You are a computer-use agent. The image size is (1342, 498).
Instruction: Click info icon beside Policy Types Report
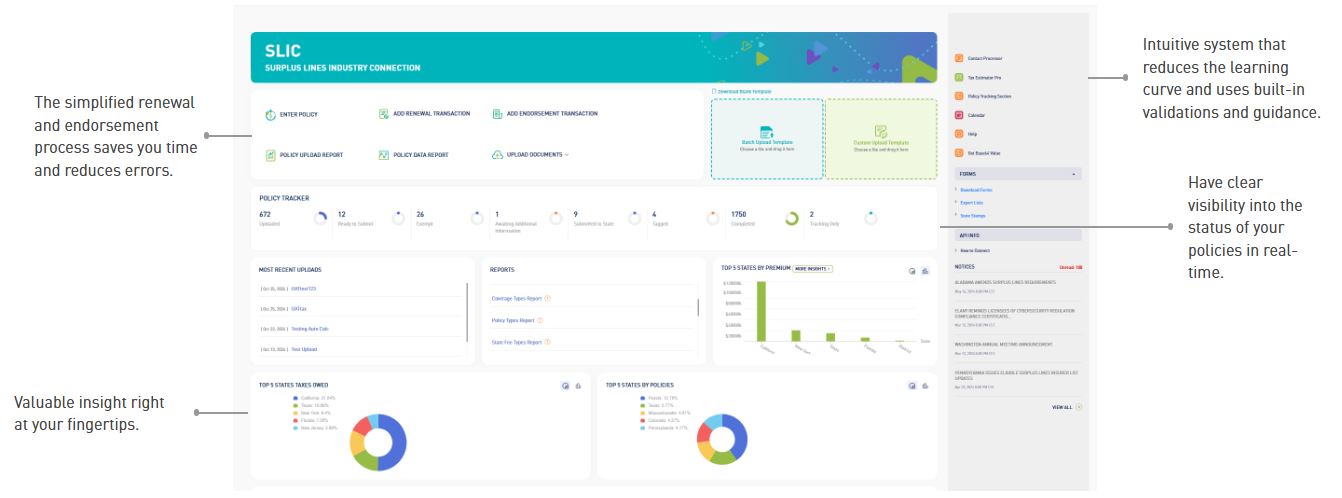coord(540,320)
